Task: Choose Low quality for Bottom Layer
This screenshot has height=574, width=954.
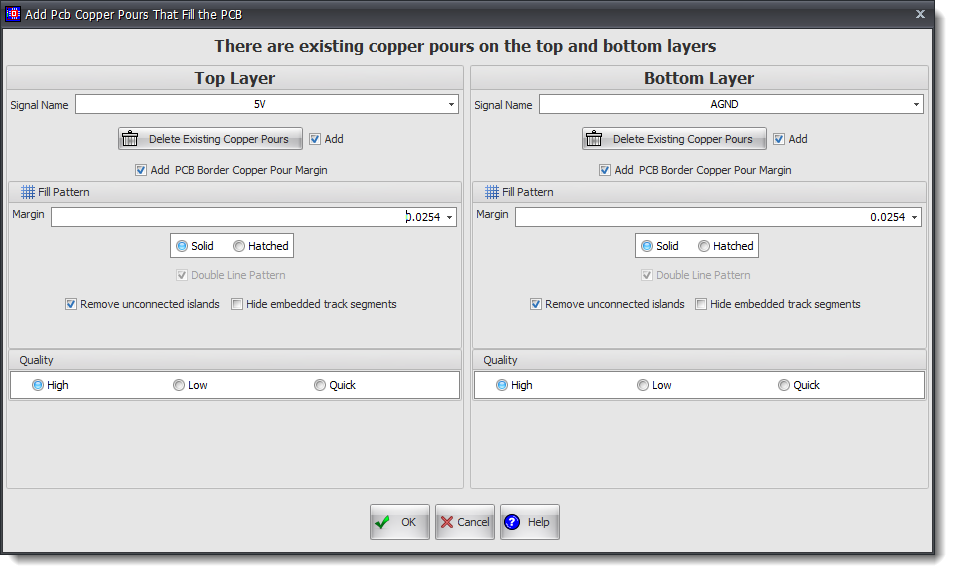Action: 643,385
